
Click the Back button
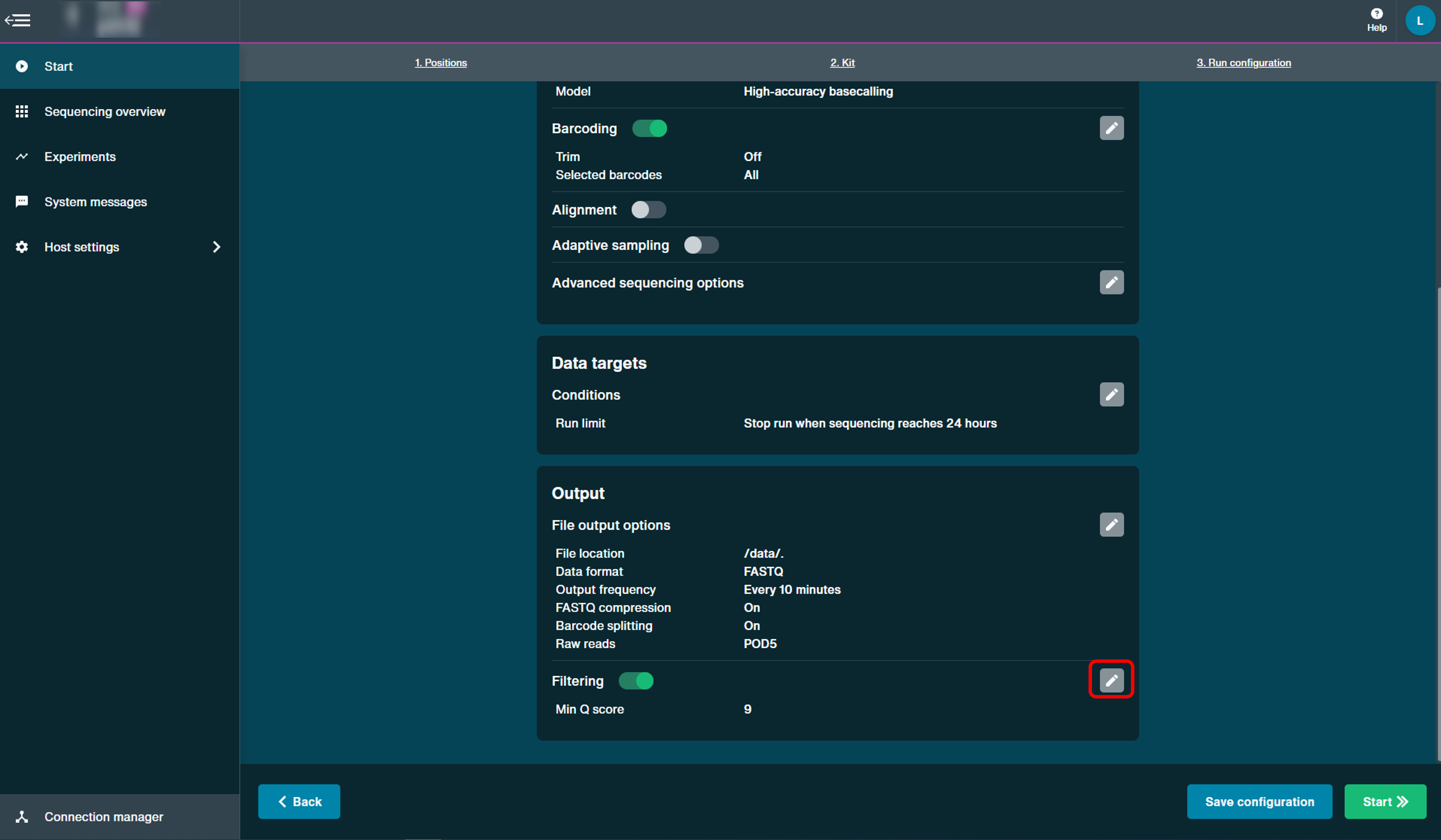coord(300,801)
